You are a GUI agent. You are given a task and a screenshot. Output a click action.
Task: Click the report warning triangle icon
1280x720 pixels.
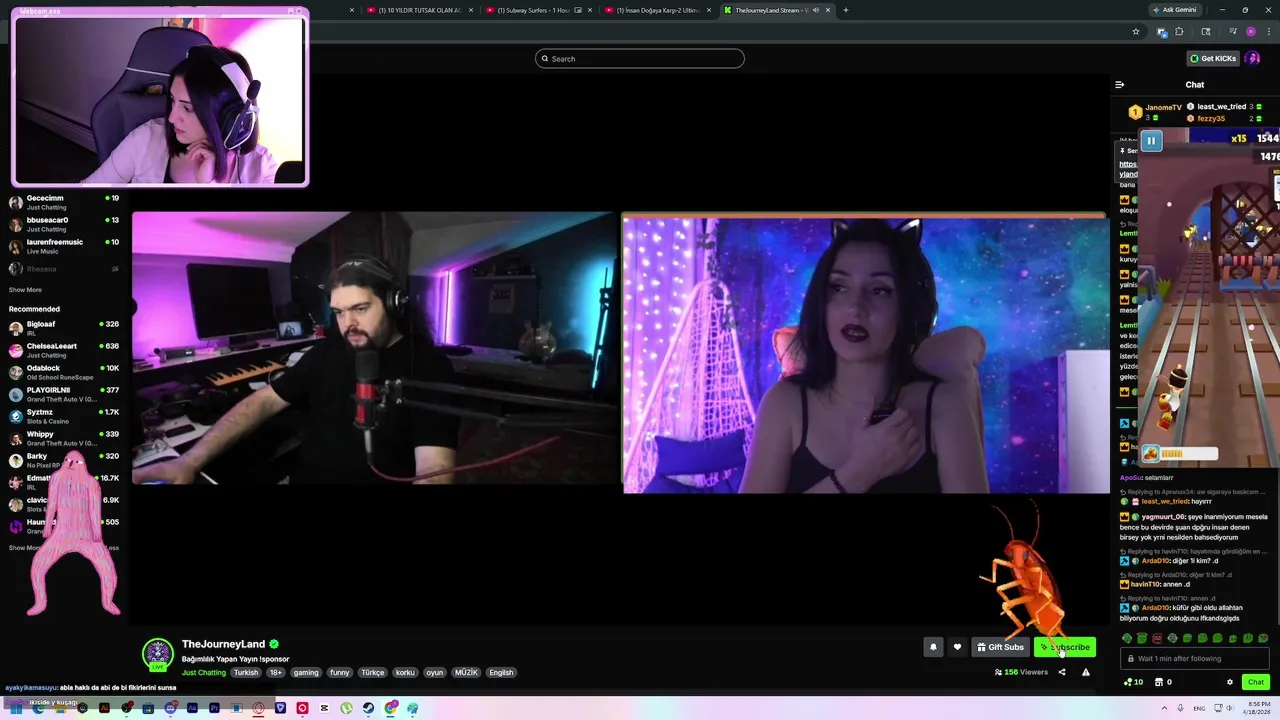pos(1086,672)
